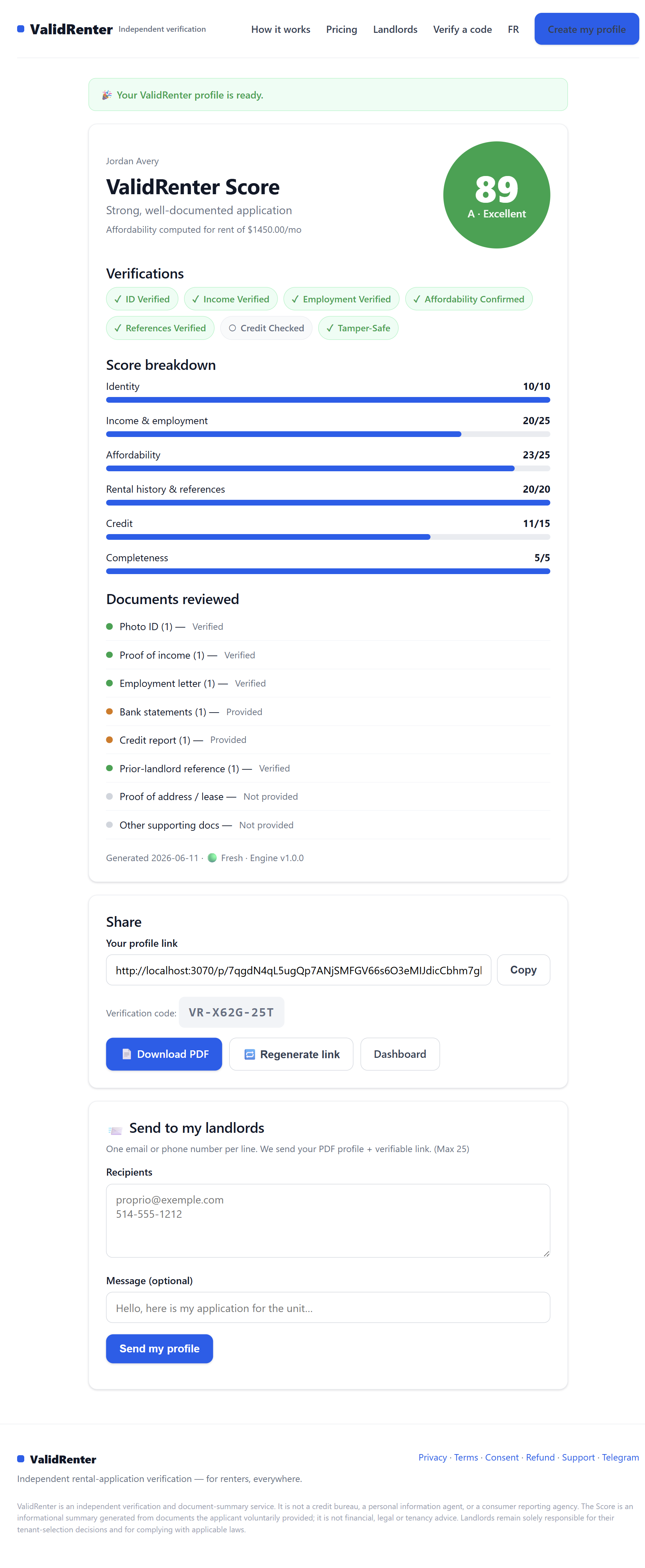Click the checkmark in References Verified badge
The image size is (645, 1568).
pos(118,328)
